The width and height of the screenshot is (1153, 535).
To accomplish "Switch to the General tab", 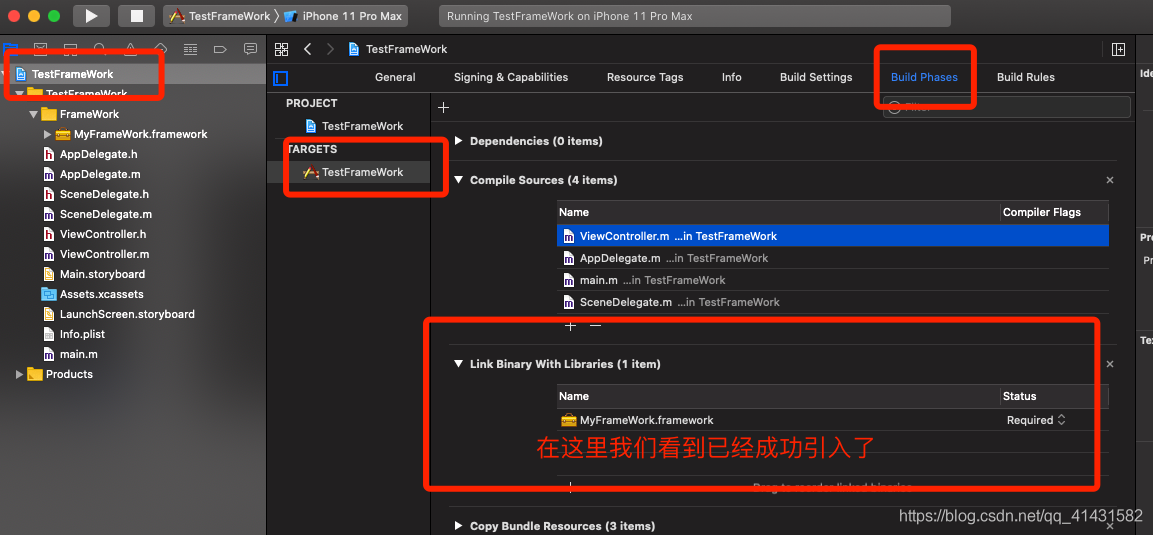I will click(395, 77).
